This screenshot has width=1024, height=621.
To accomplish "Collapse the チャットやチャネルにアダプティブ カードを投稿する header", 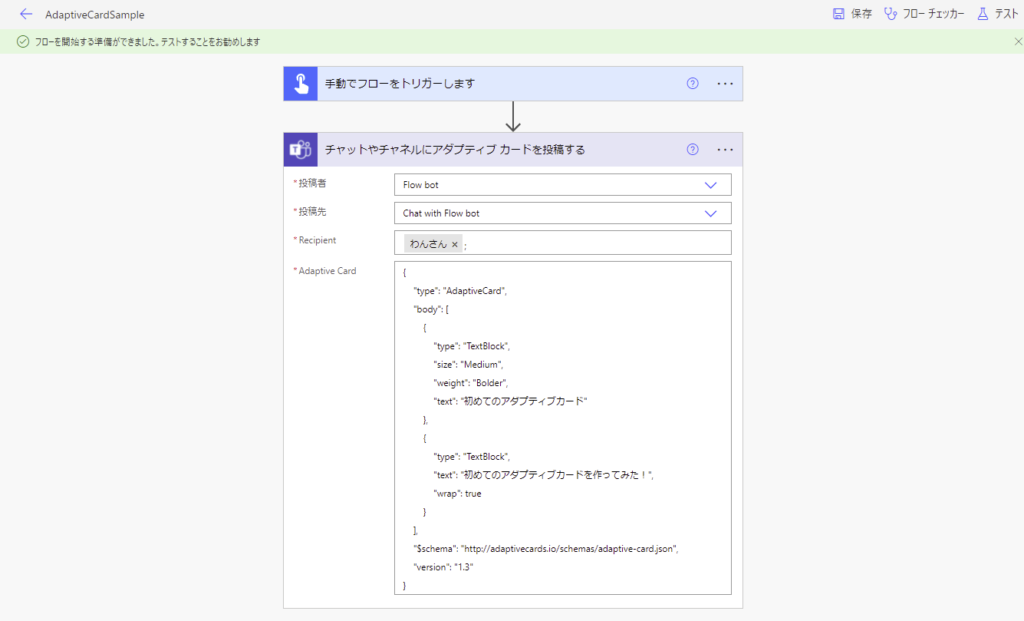I will [x=513, y=150].
